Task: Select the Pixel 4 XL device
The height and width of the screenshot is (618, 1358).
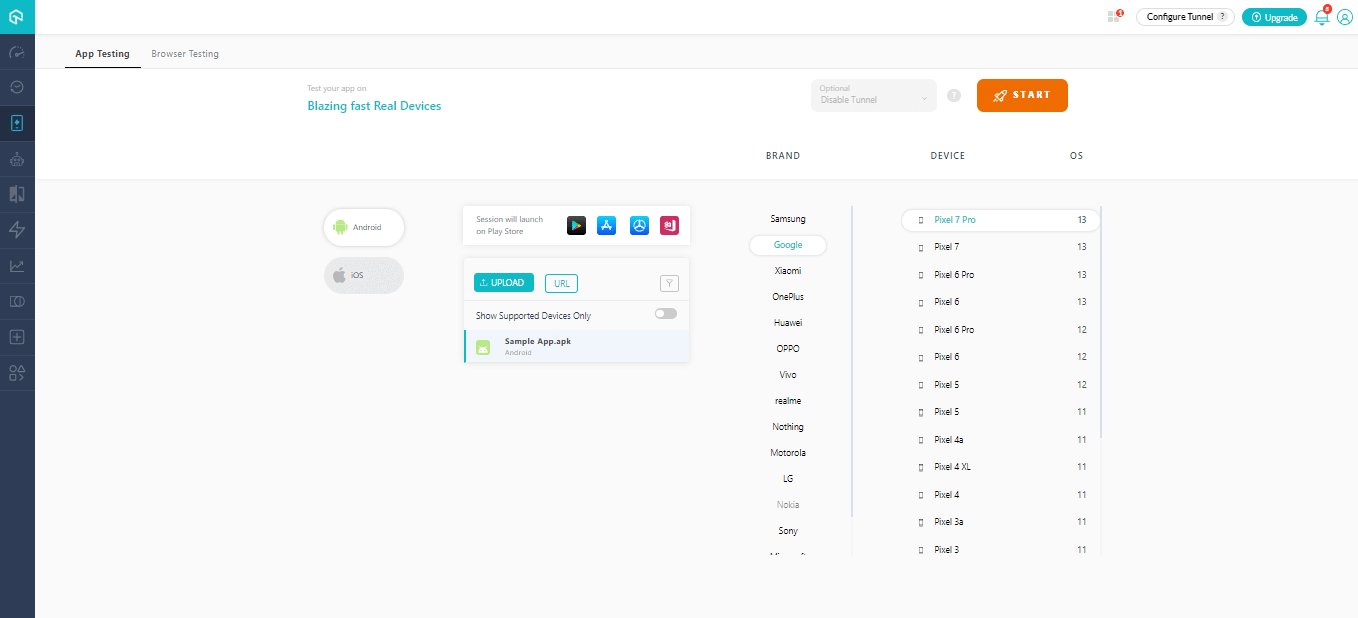Action: click(1000, 467)
